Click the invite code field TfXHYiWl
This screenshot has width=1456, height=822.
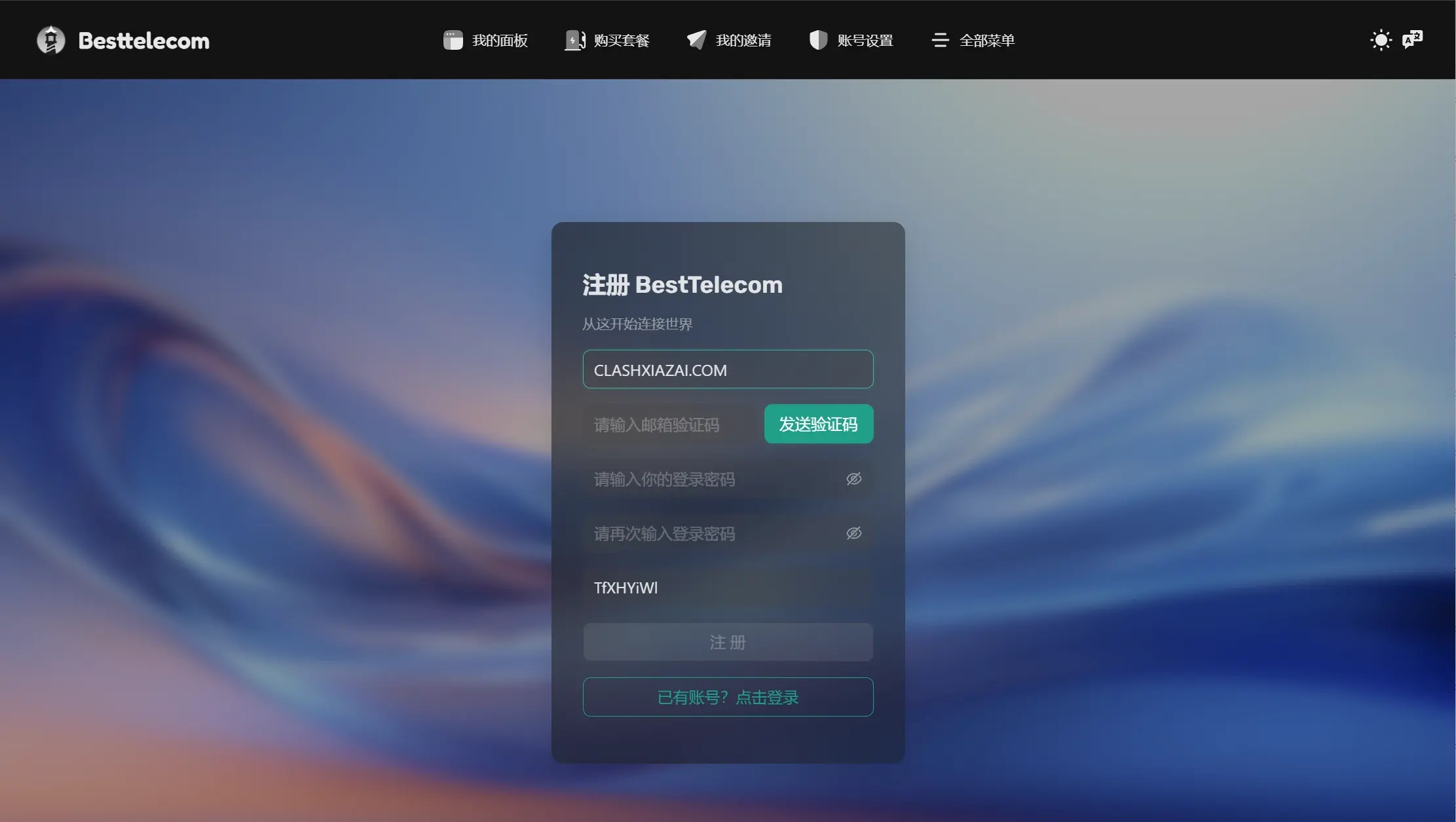point(728,588)
